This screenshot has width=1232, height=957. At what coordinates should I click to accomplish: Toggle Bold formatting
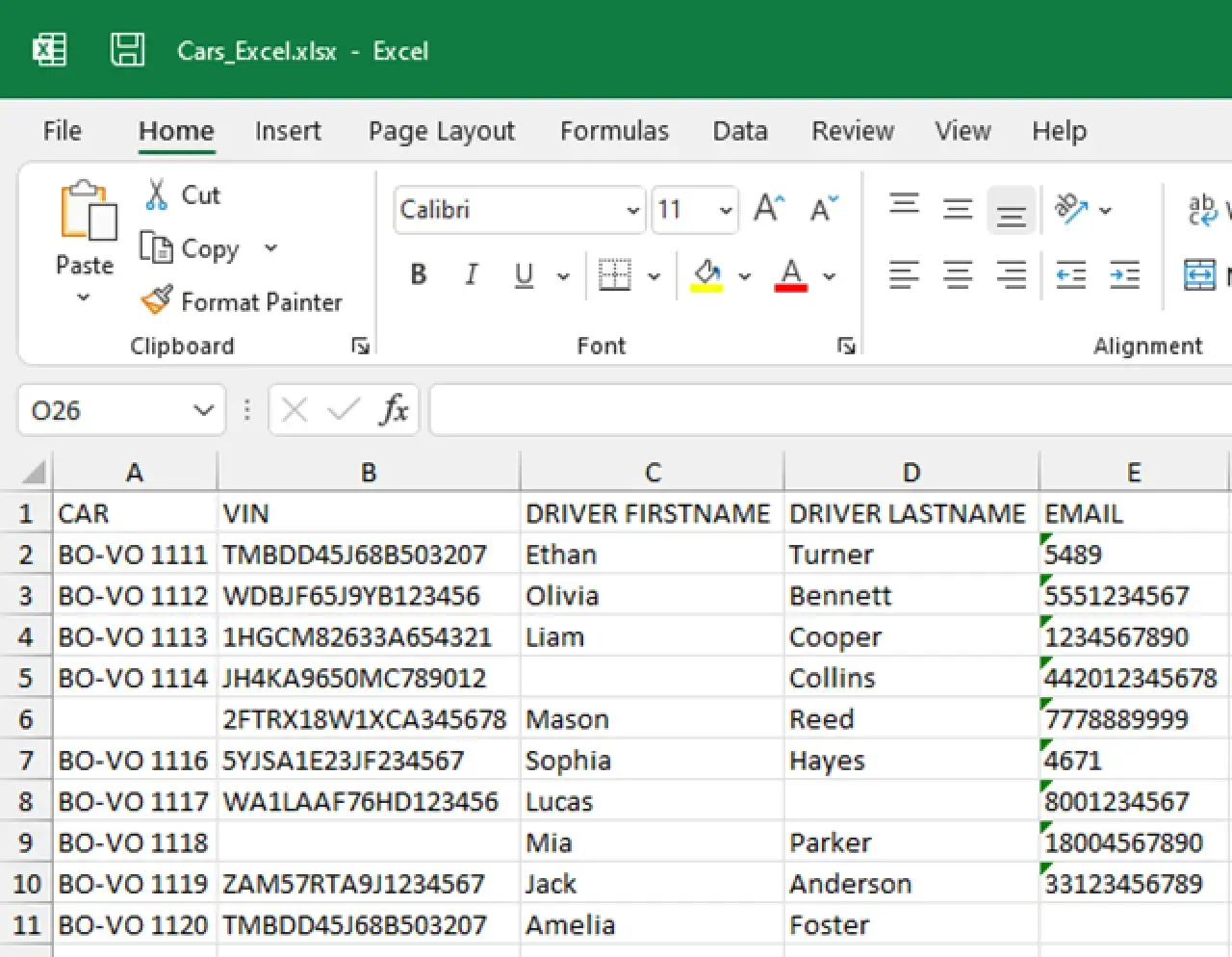pos(418,275)
